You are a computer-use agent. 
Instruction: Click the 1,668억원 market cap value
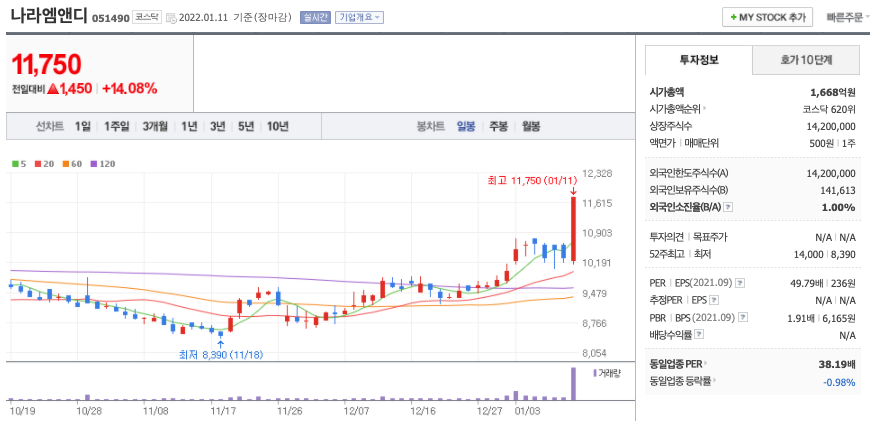tap(832, 92)
